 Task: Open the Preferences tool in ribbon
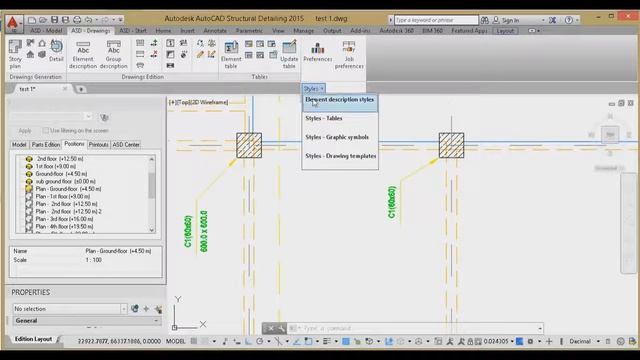(x=318, y=51)
